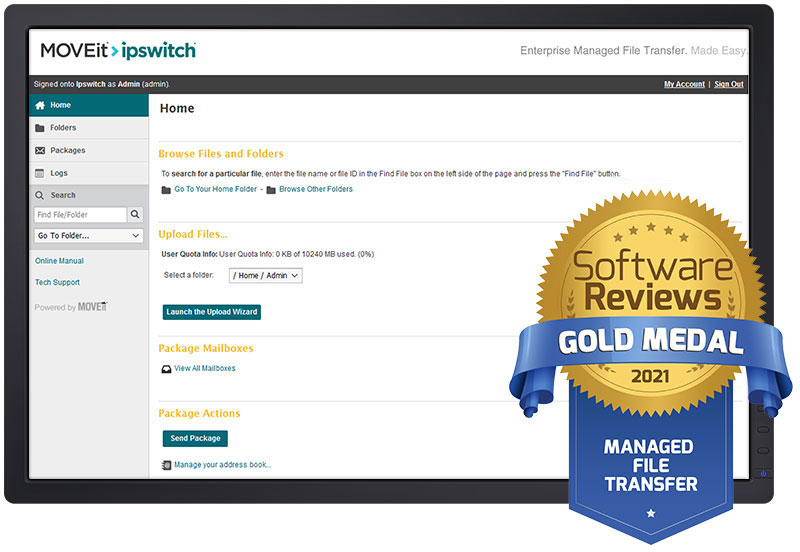Click the Sign Out link
Viewport: 800px width, 552px height.
(x=728, y=85)
